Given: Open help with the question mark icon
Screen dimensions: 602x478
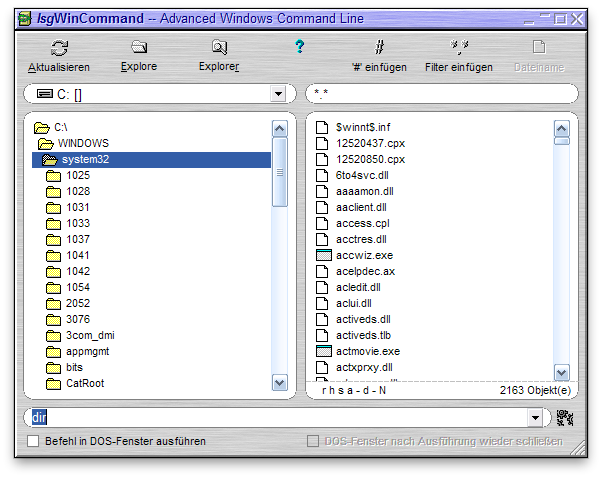Looking at the screenshot, I should (299, 46).
